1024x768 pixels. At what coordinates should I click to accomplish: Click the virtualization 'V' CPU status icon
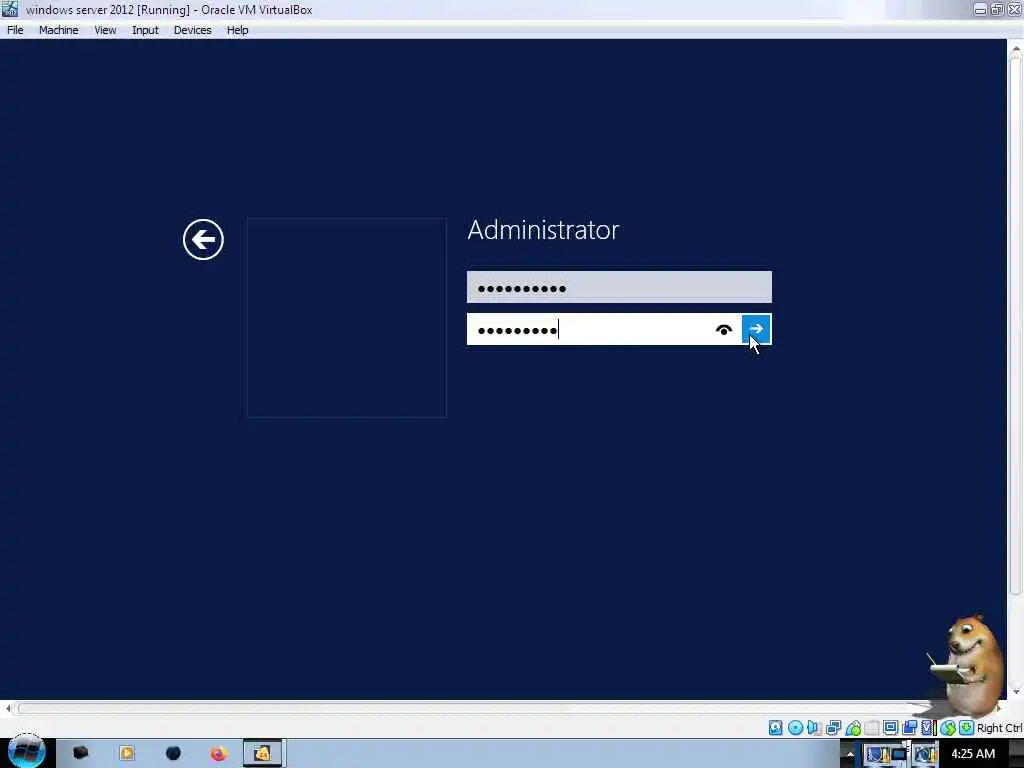pos(928,728)
